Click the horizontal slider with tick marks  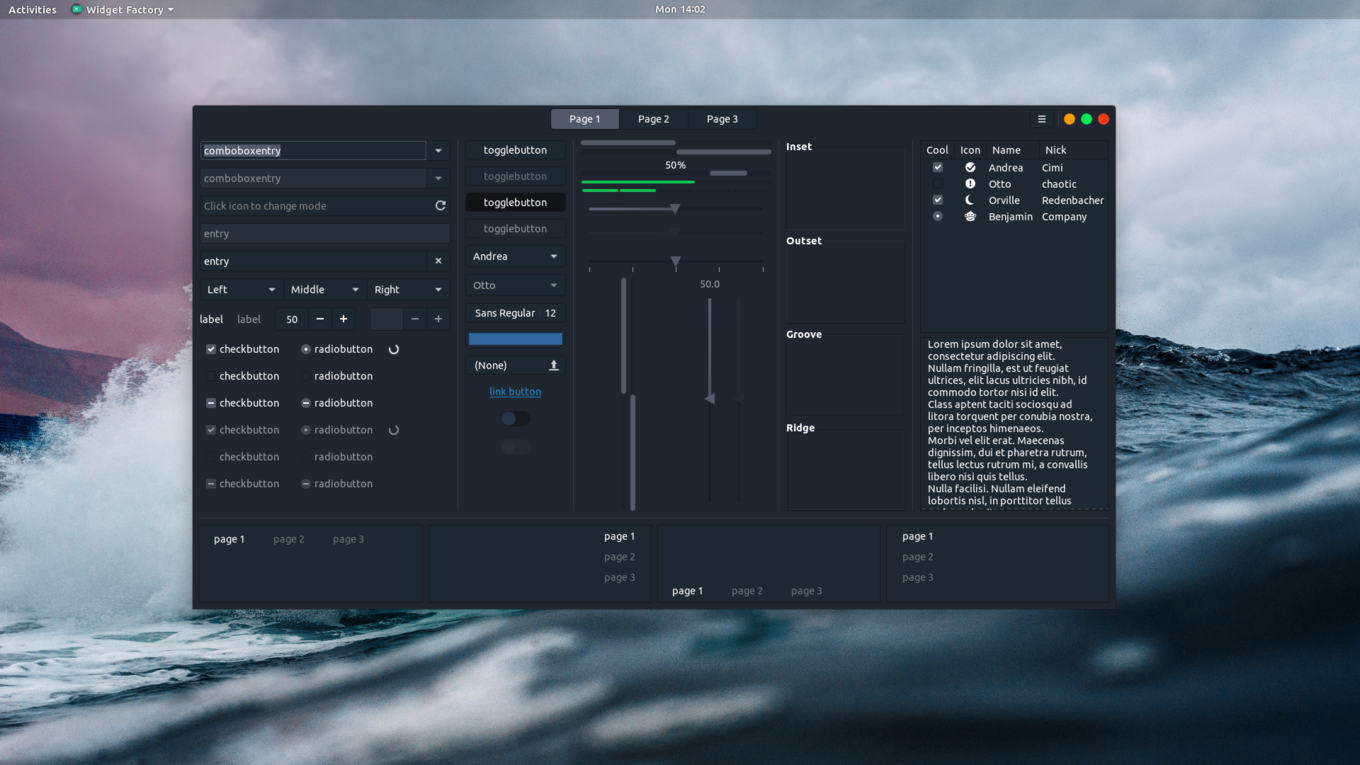pyautogui.click(x=676, y=262)
